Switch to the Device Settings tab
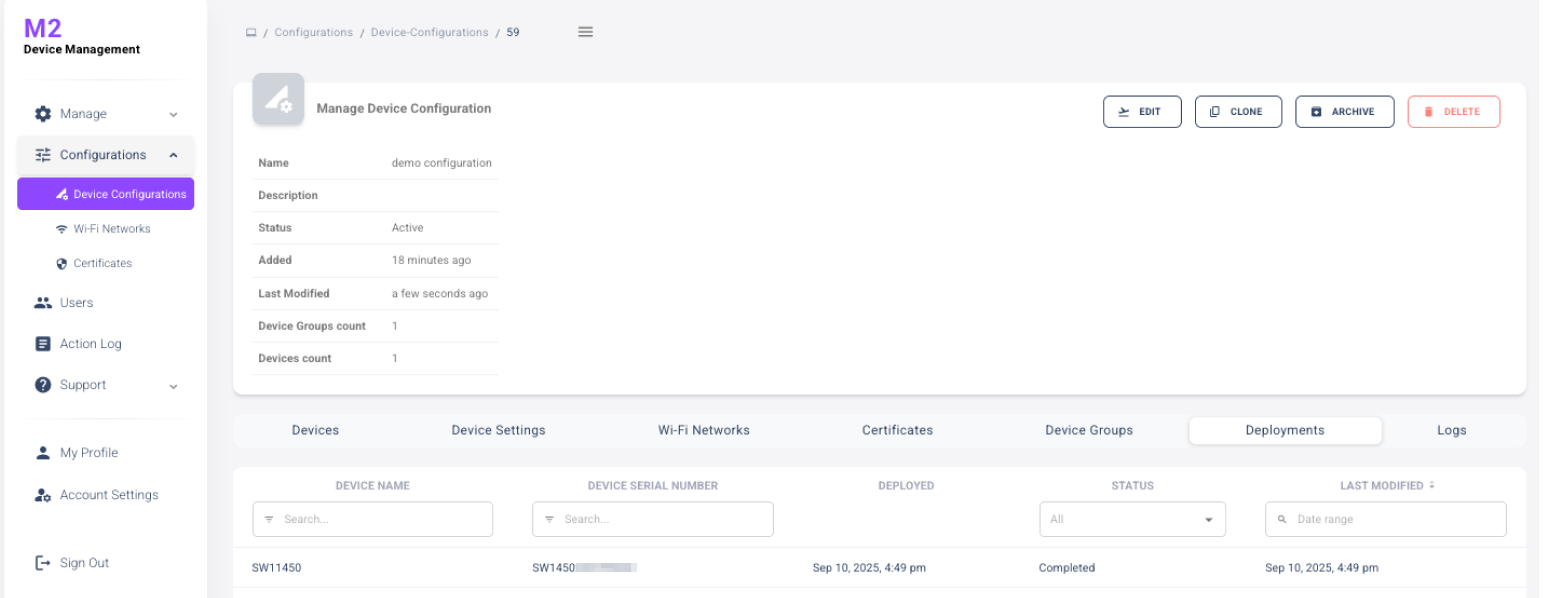Viewport: 1544px width, 598px height. pyautogui.click(x=498, y=430)
